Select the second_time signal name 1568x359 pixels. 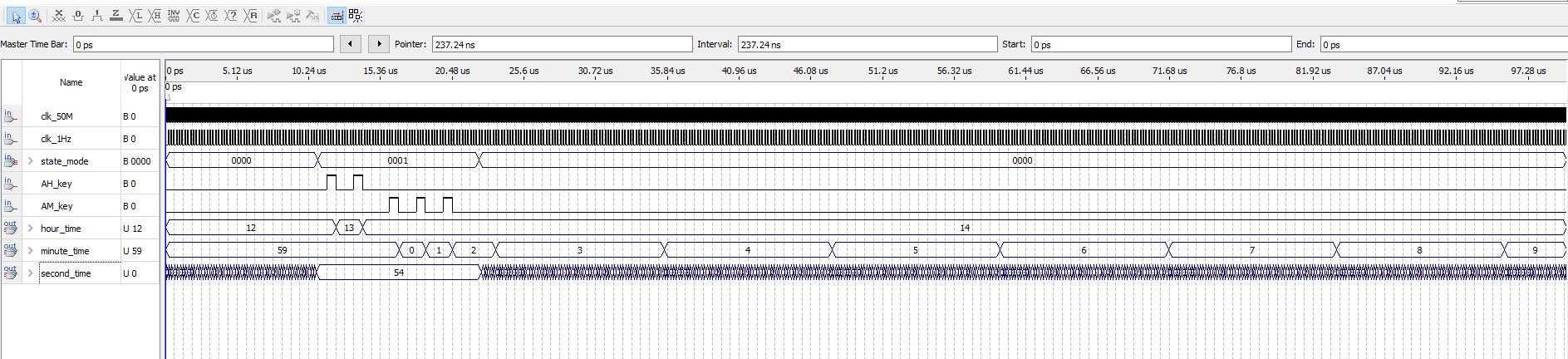coord(66,273)
